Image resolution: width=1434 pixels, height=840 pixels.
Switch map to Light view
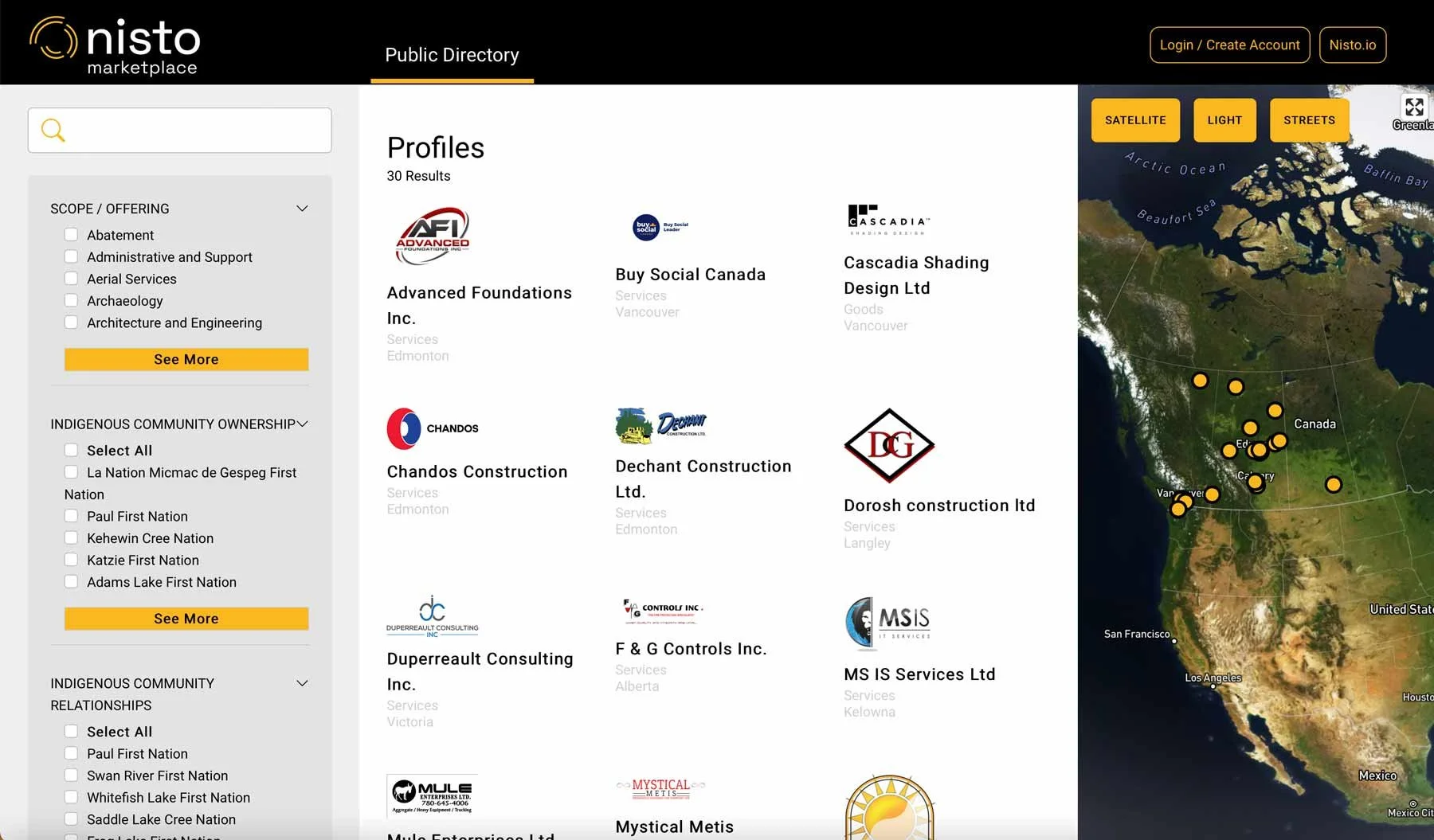(x=1224, y=120)
